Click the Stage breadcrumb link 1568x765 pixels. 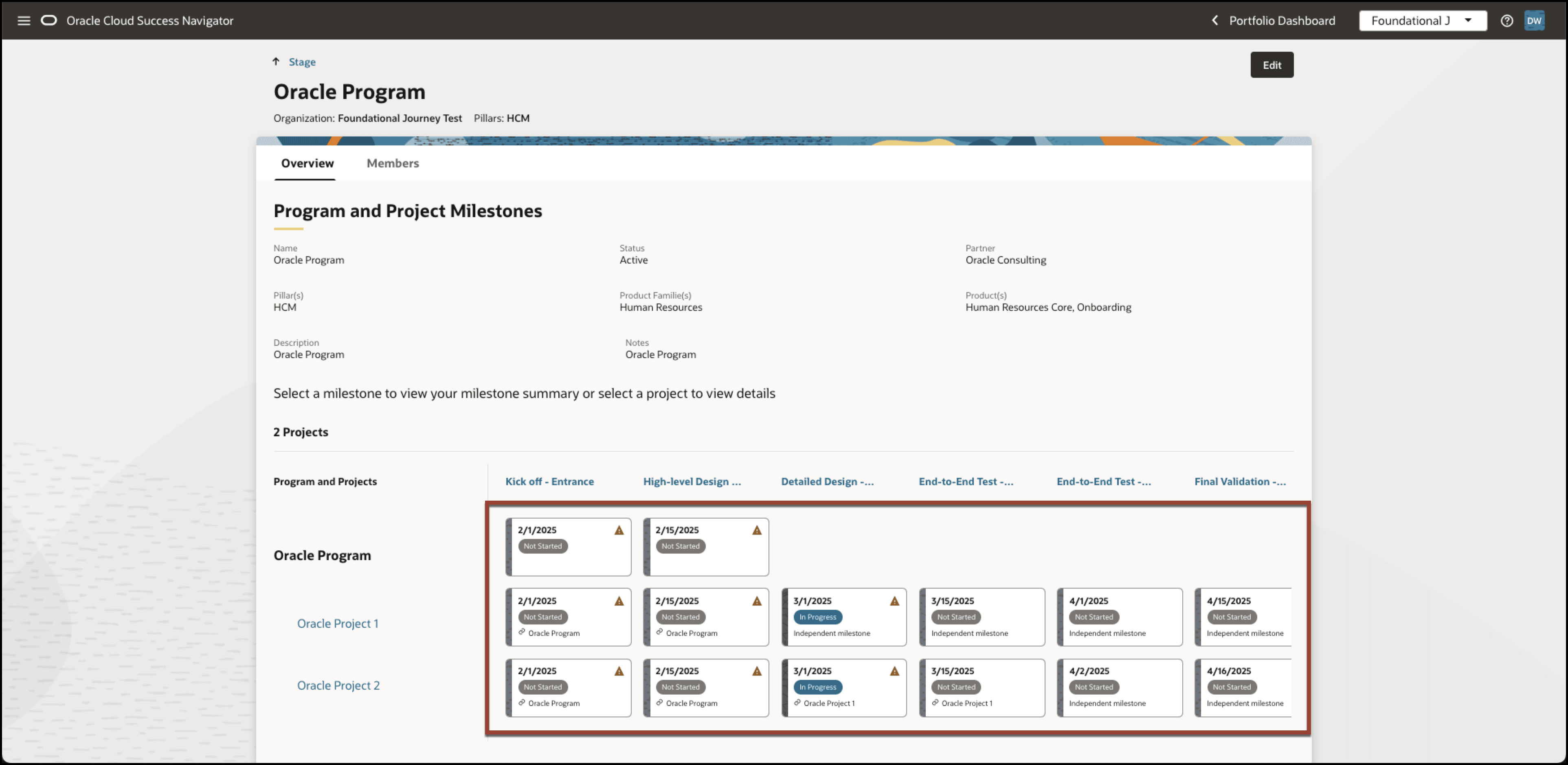[x=302, y=62]
